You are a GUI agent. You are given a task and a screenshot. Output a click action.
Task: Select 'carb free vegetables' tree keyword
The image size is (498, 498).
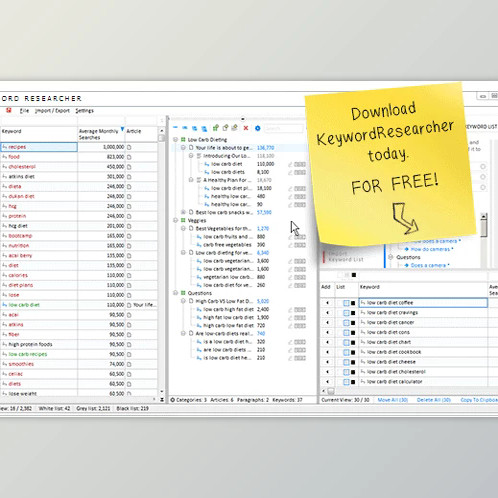tap(227, 245)
